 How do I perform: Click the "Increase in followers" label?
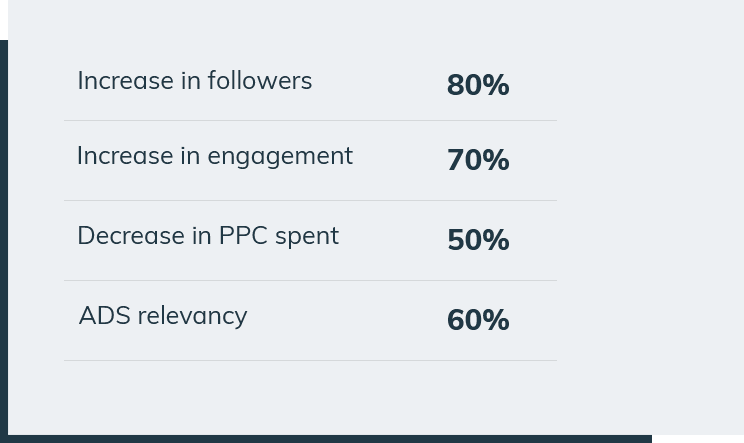195,81
